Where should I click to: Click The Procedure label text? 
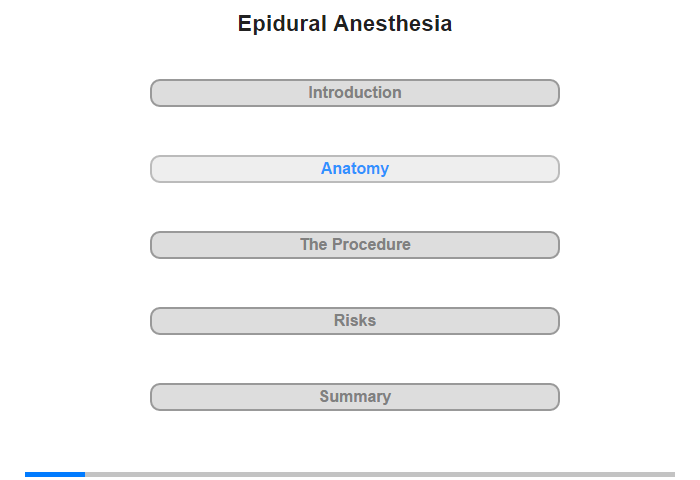tap(355, 244)
